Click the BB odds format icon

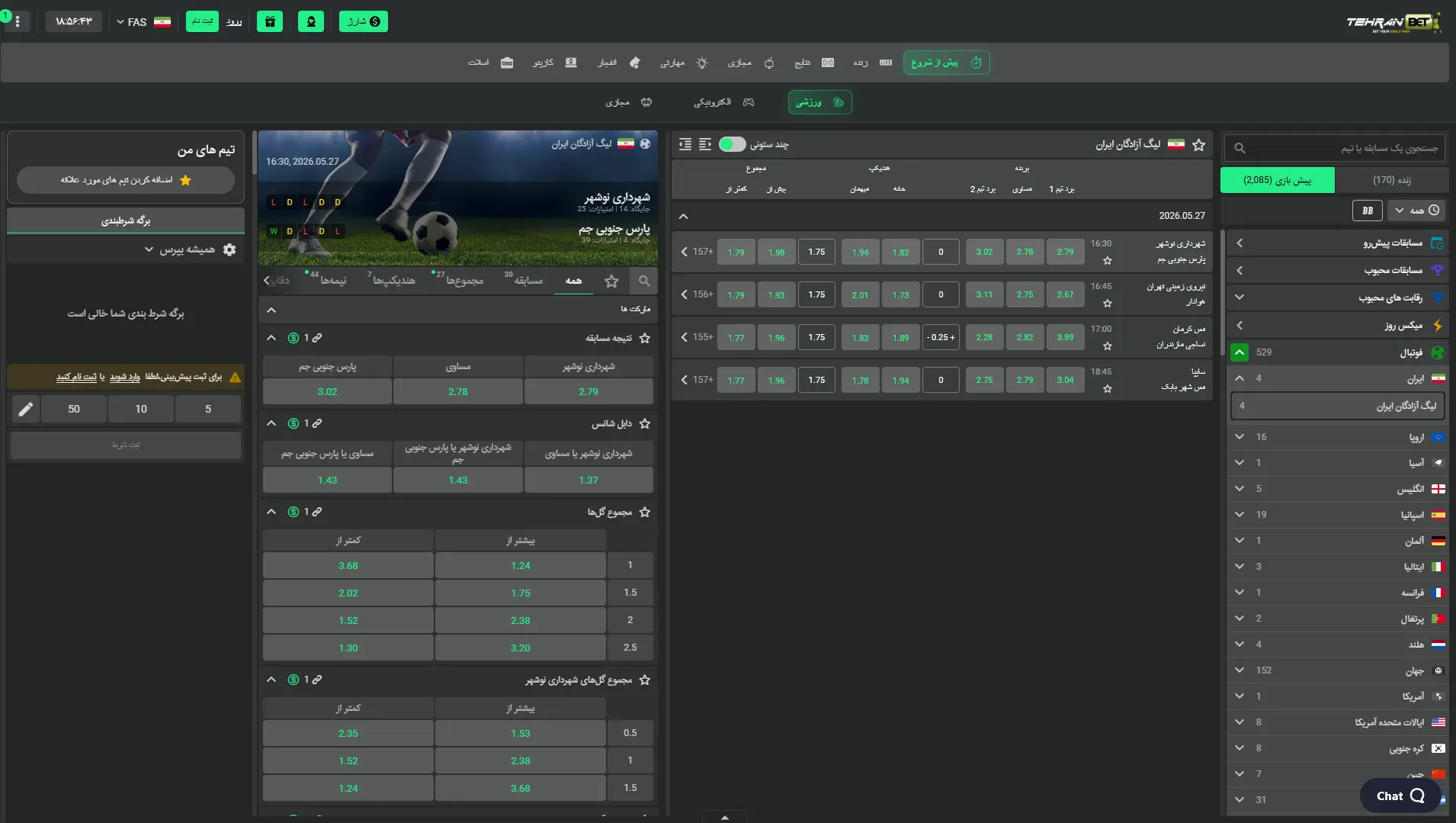pyautogui.click(x=1368, y=211)
